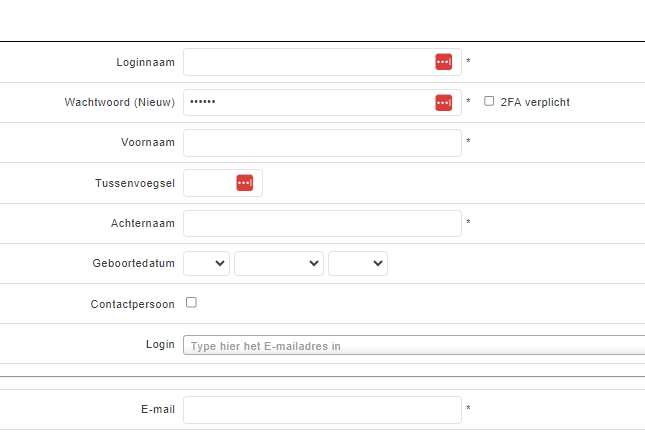Enable the 2FA verplicht checkbox
Viewport: 645px width, 436px height.
tap(489, 101)
